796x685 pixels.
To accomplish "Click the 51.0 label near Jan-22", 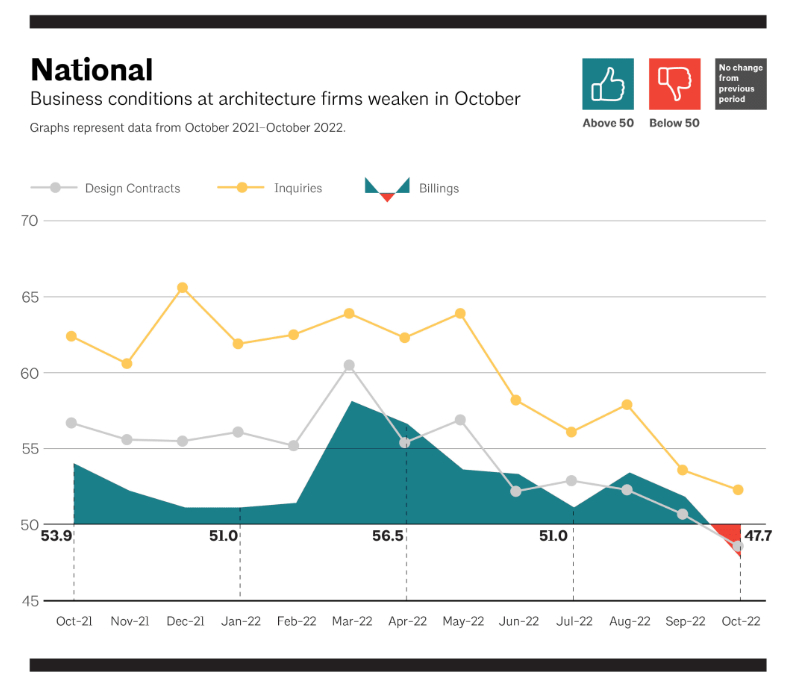I will tap(223, 536).
